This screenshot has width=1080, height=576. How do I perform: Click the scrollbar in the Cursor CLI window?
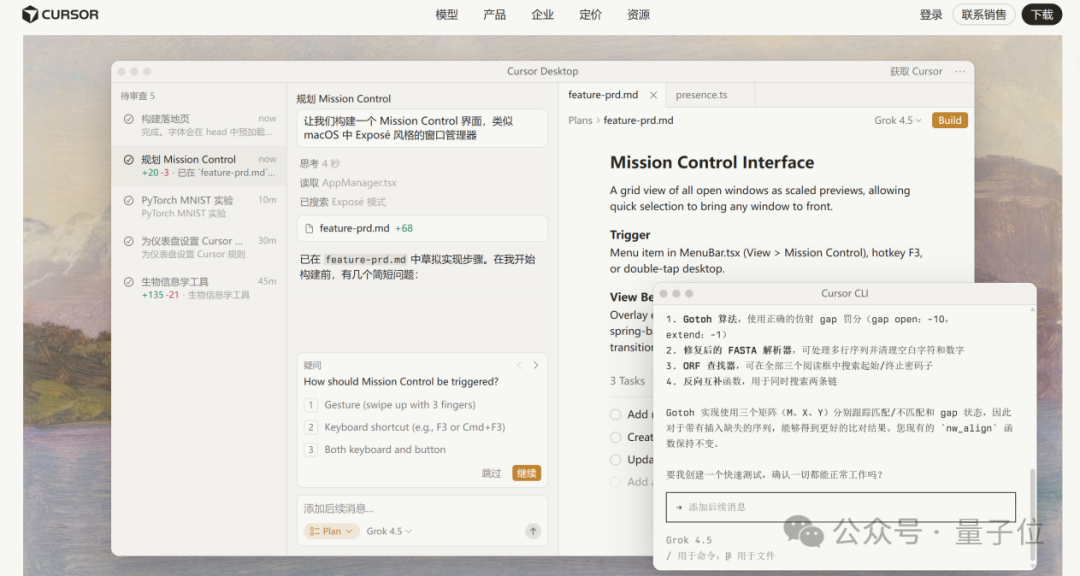click(x=1032, y=515)
